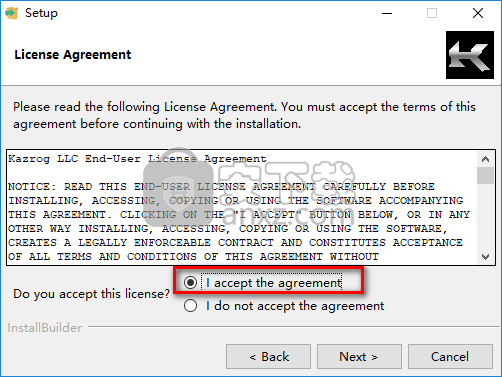Click the Kazrog K logo image
The width and height of the screenshot is (502, 377).
tap(470, 55)
